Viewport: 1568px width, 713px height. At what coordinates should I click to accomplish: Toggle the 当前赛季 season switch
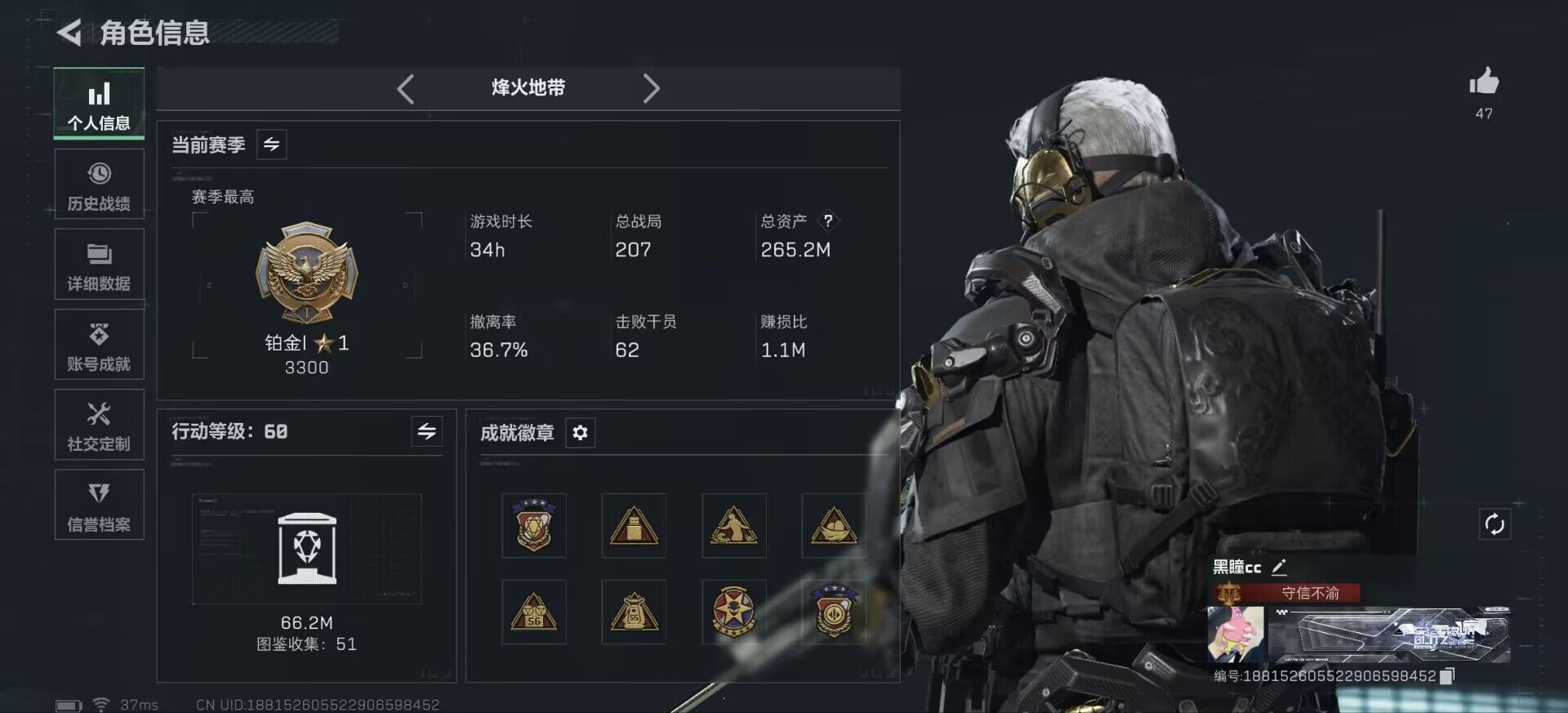[x=271, y=145]
